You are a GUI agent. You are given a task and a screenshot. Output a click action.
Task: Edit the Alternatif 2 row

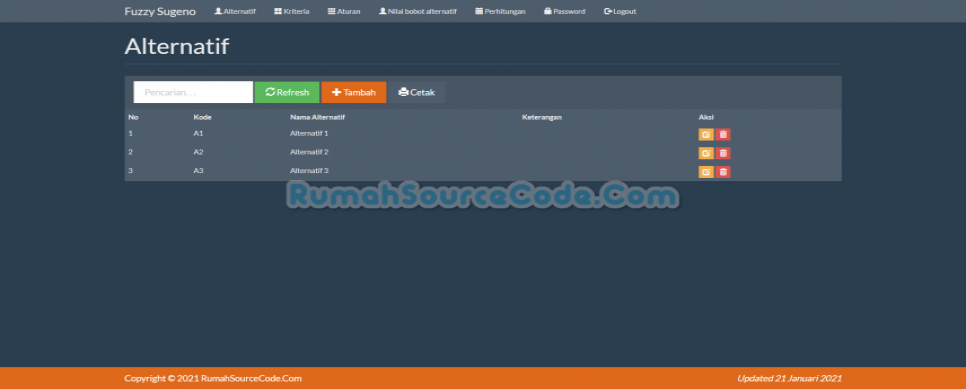click(706, 153)
